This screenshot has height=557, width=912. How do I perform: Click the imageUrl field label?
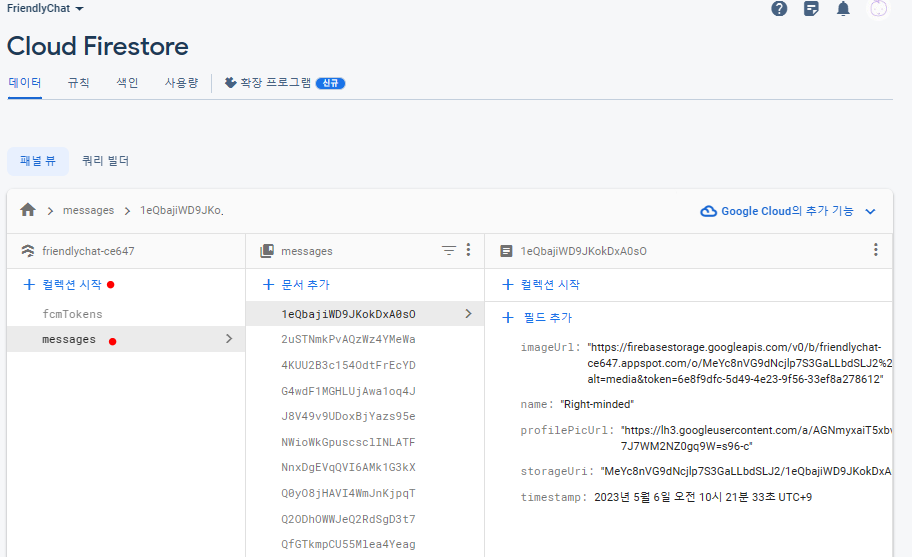click(550, 347)
